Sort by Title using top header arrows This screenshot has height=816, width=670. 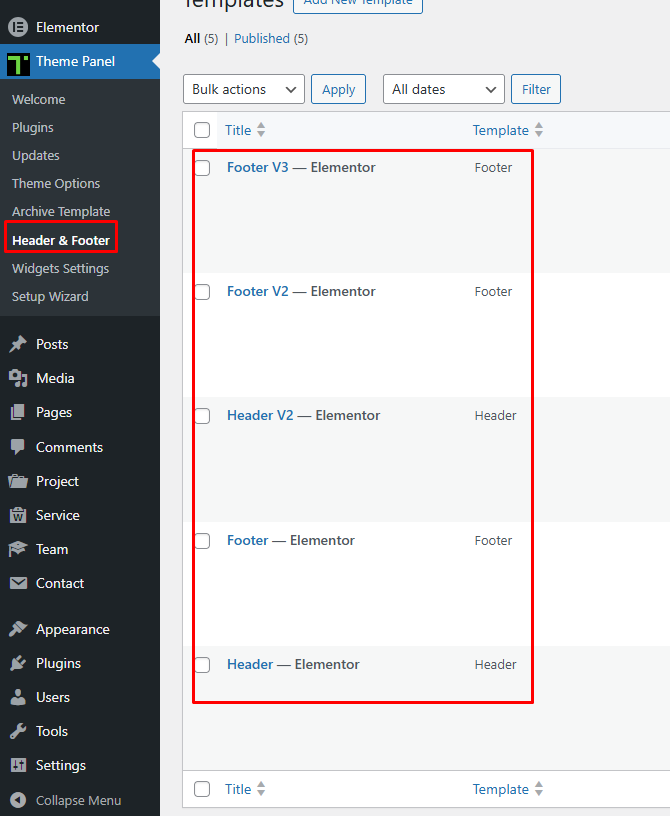pos(261,130)
